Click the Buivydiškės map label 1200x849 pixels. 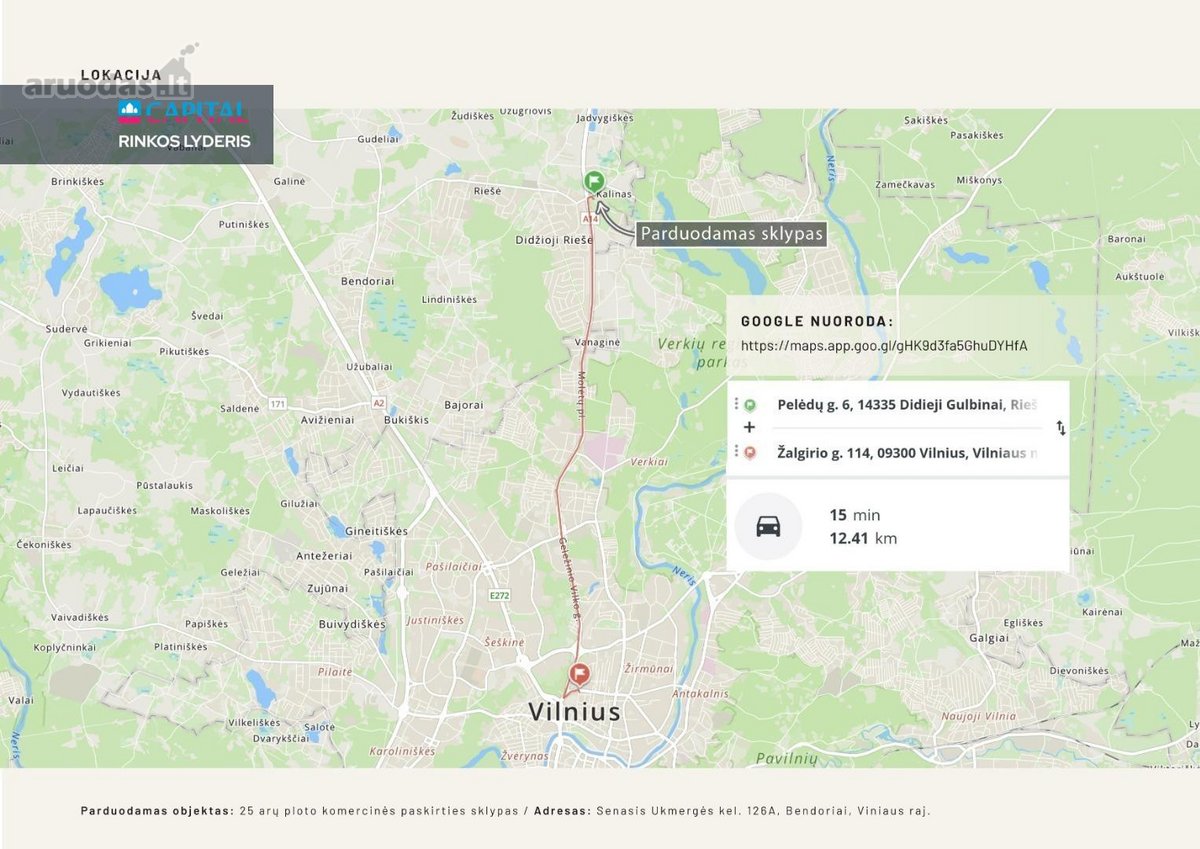coord(352,624)
